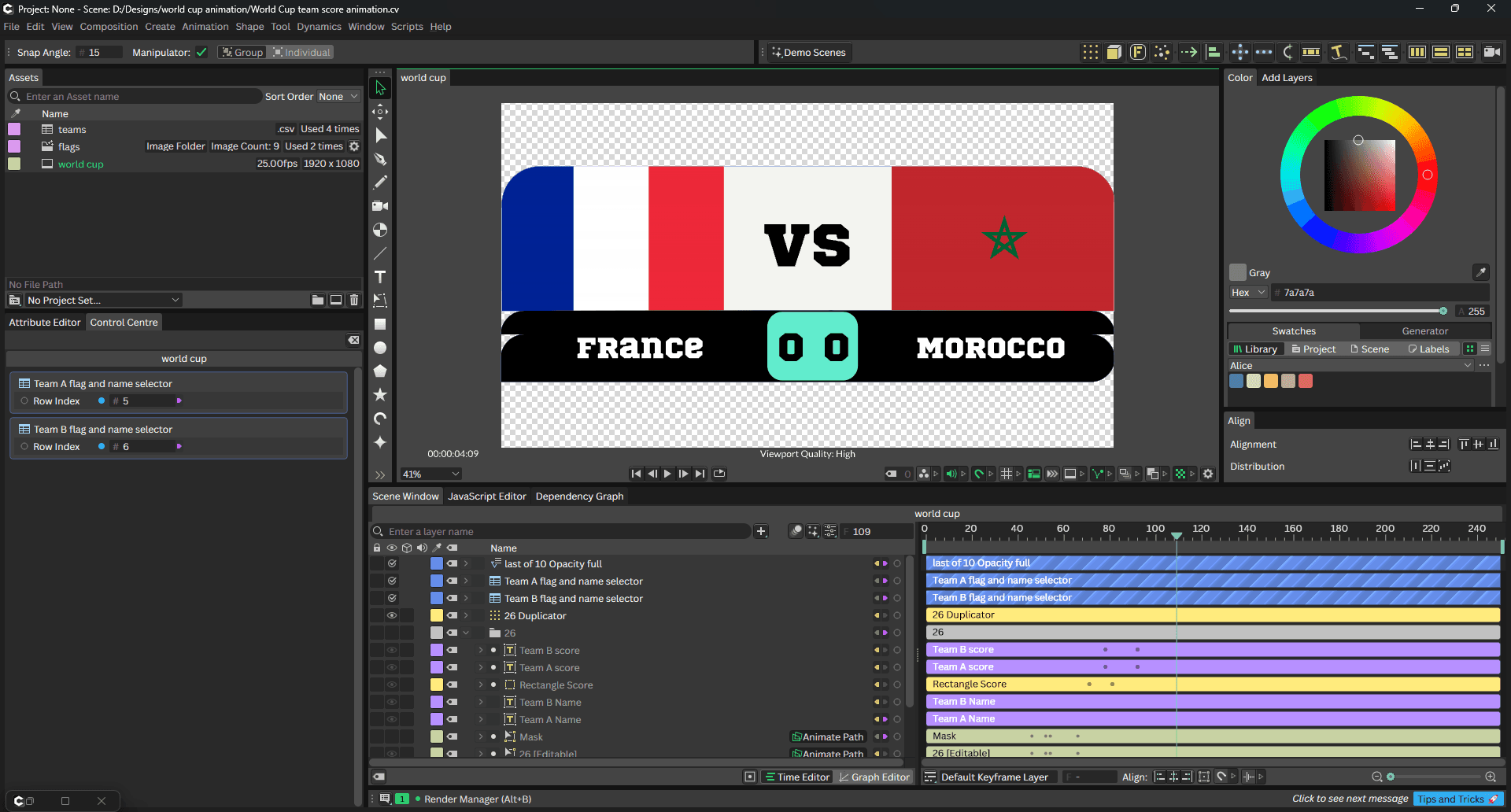
Task: Play the animation
Action: coord(667,474)
